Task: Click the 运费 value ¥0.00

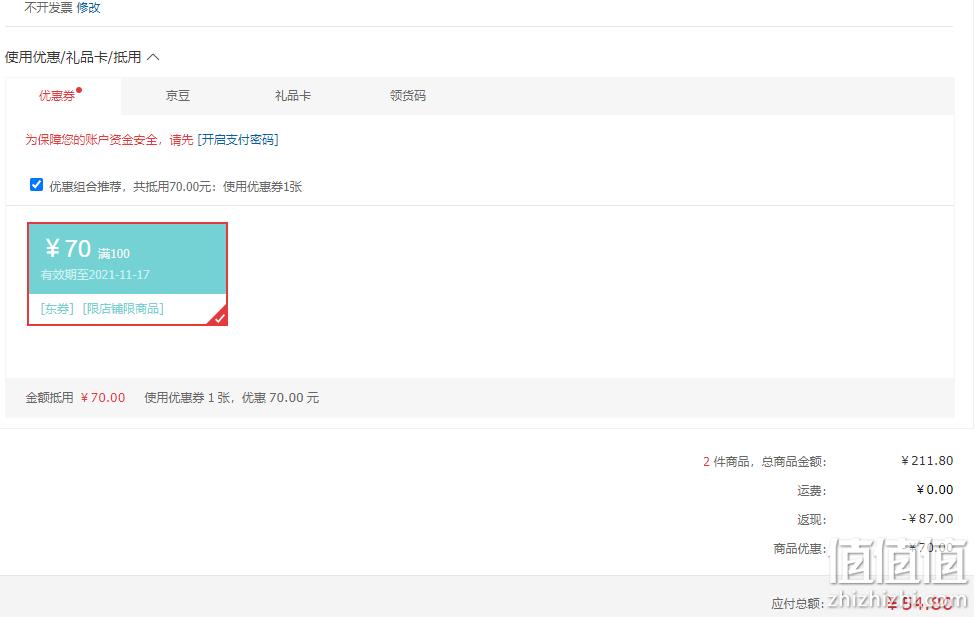Action: coord(935,490)
